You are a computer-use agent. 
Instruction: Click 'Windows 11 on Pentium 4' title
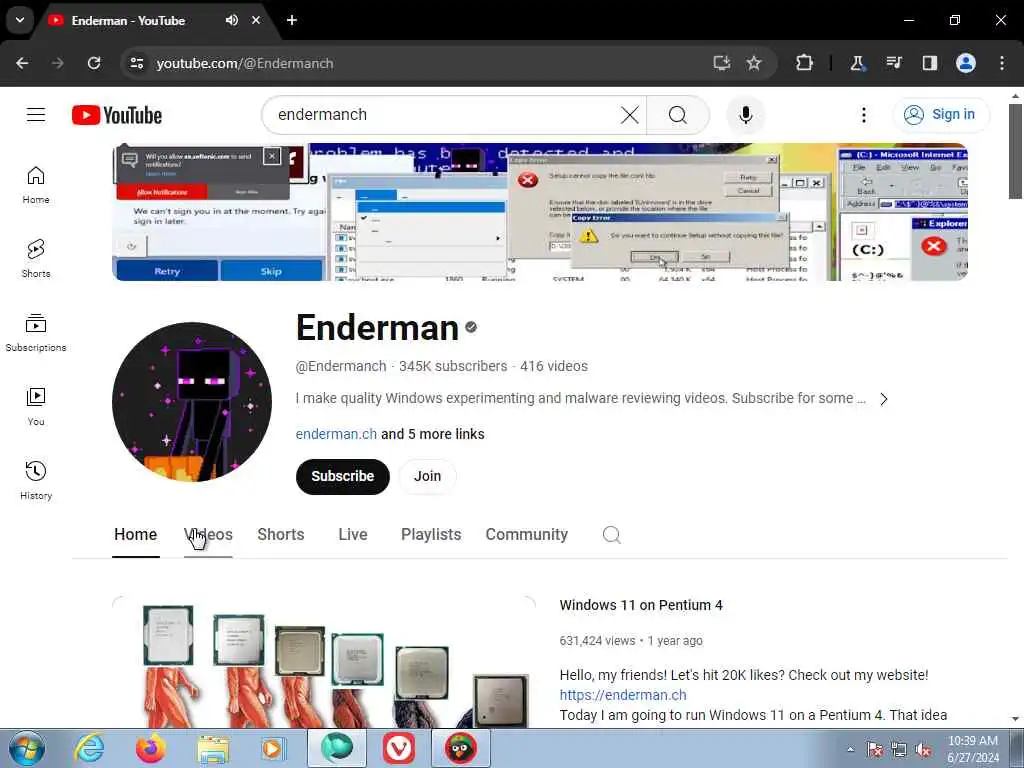[x=641, y=605]
